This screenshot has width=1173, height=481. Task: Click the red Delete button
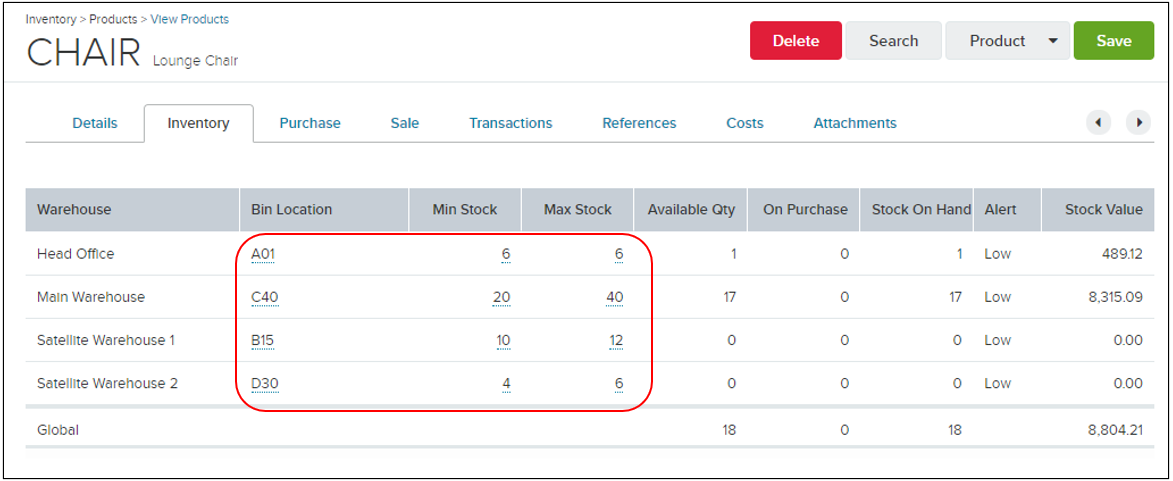tap(796, 41)
